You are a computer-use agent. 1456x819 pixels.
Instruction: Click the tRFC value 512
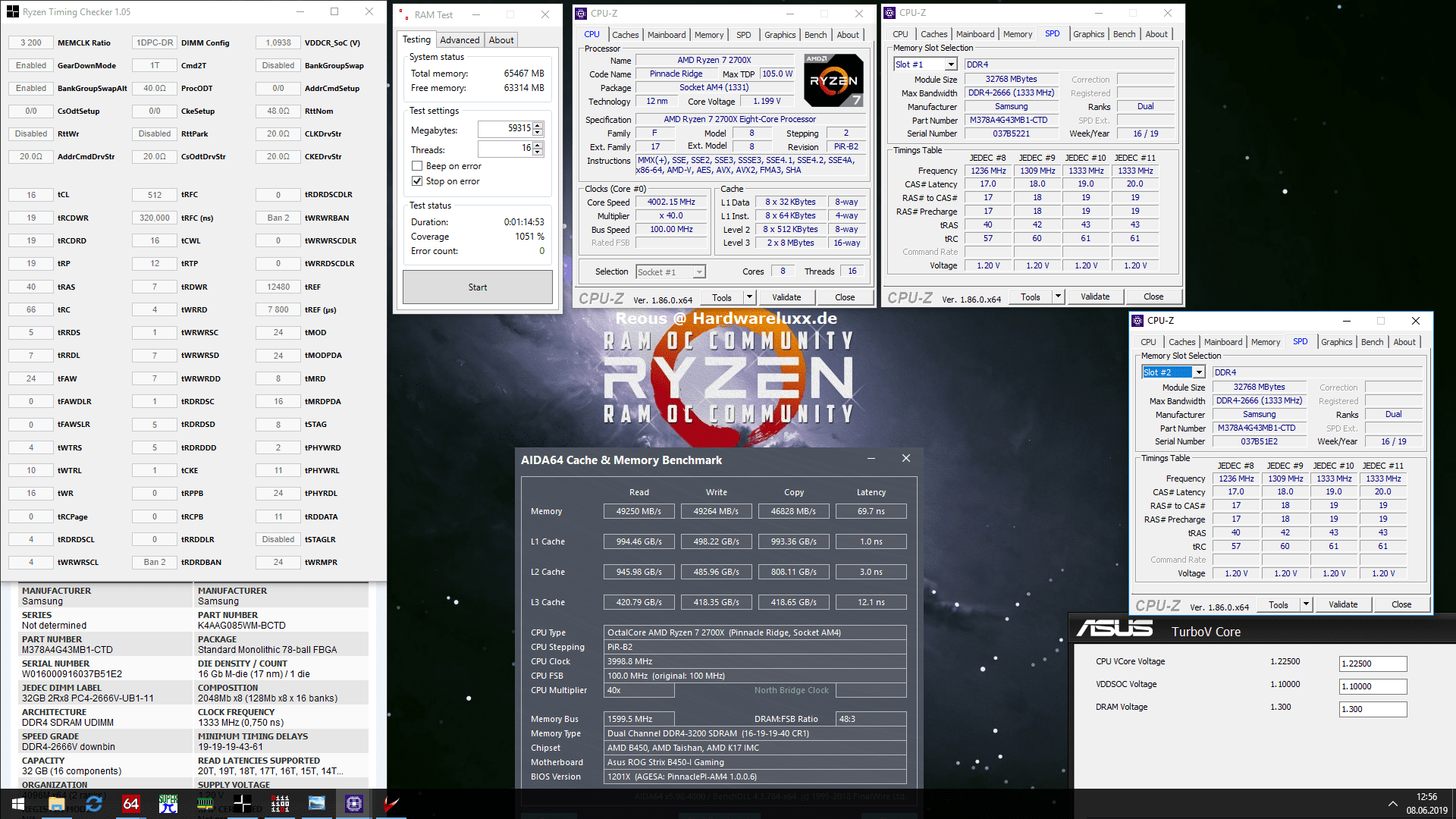pyautogui.click(x=155, y=195)
